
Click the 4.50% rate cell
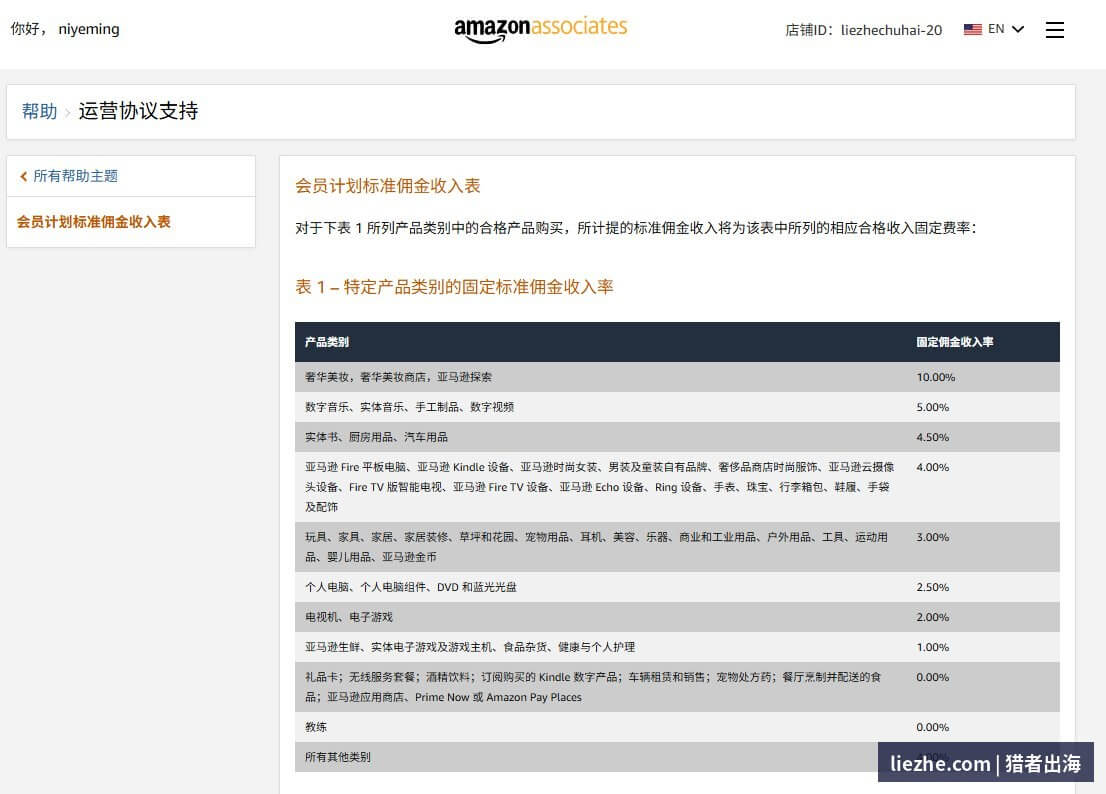932,437
